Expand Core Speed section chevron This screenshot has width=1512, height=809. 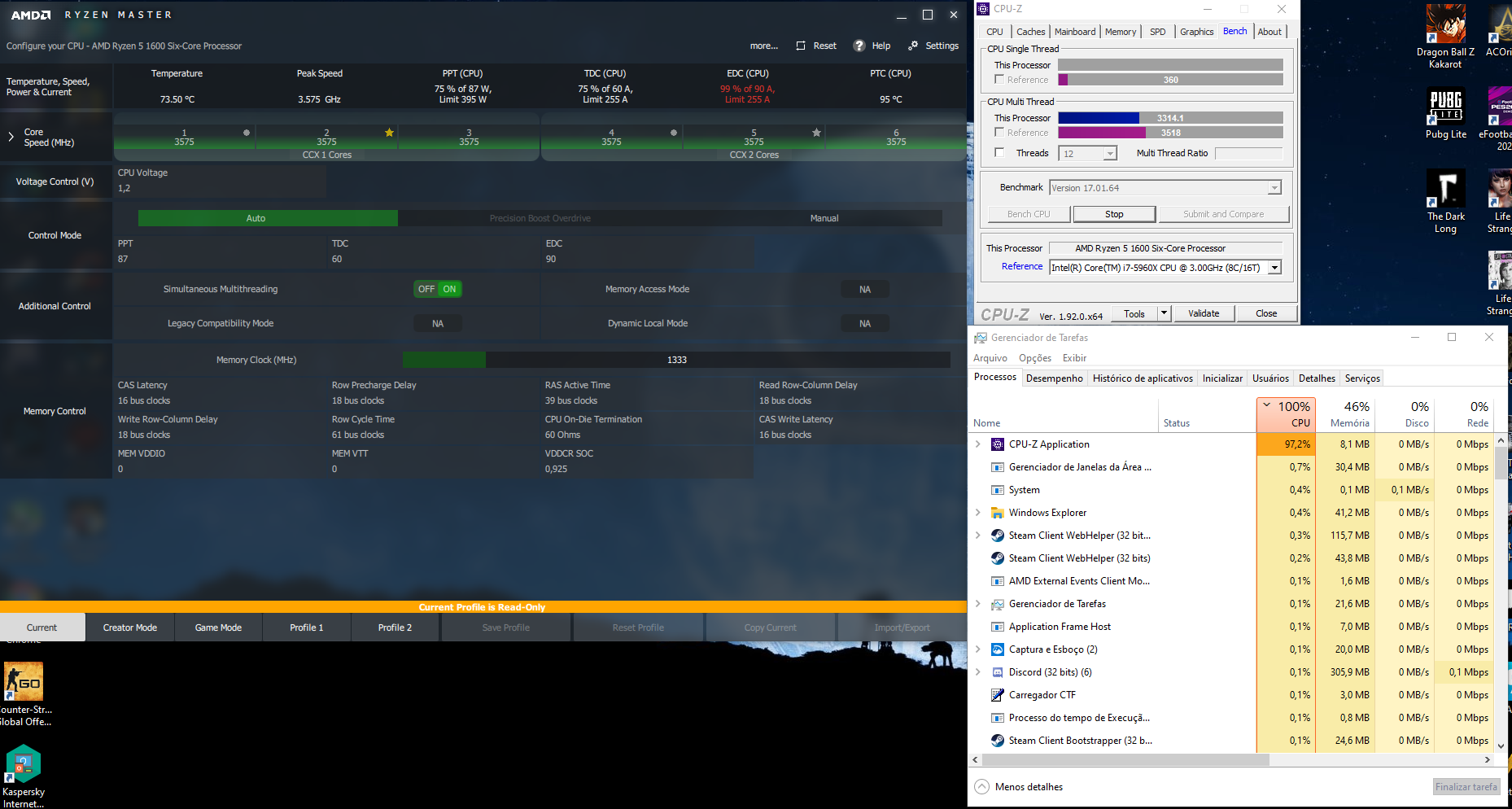point(11,137)
